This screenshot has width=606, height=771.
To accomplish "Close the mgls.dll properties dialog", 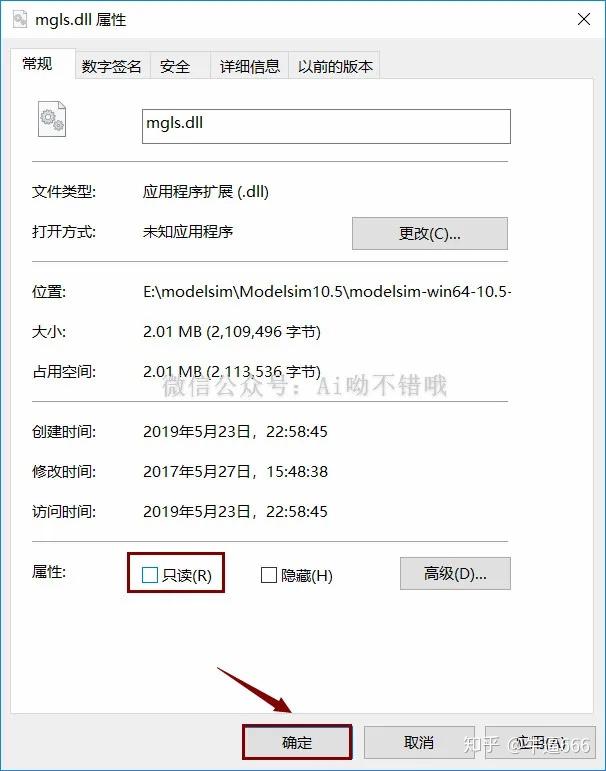I will [584, 19].
